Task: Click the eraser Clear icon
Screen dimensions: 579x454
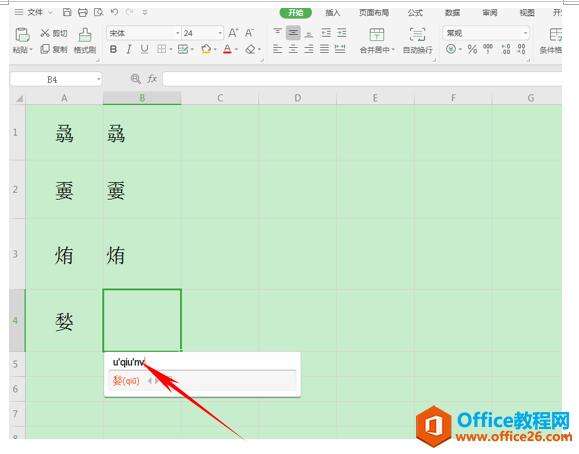Action: pyautogui.click(x=250, y=49)
